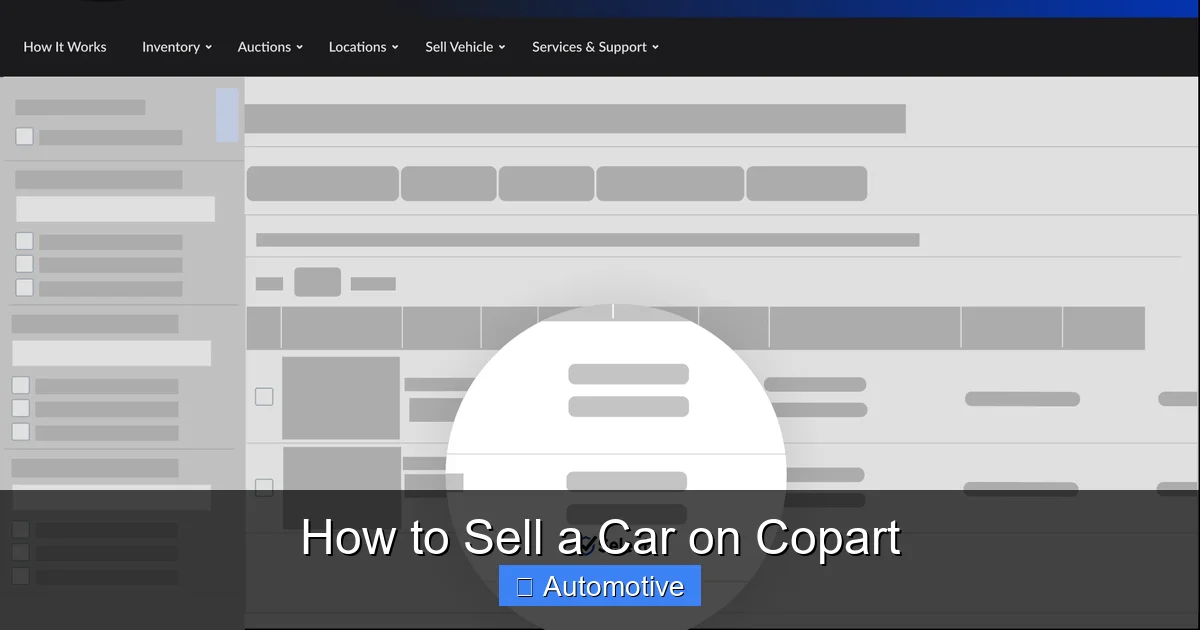Screen dimensions: 1200x630
Task: Open the Automotive category link
Action: (599, 586)
